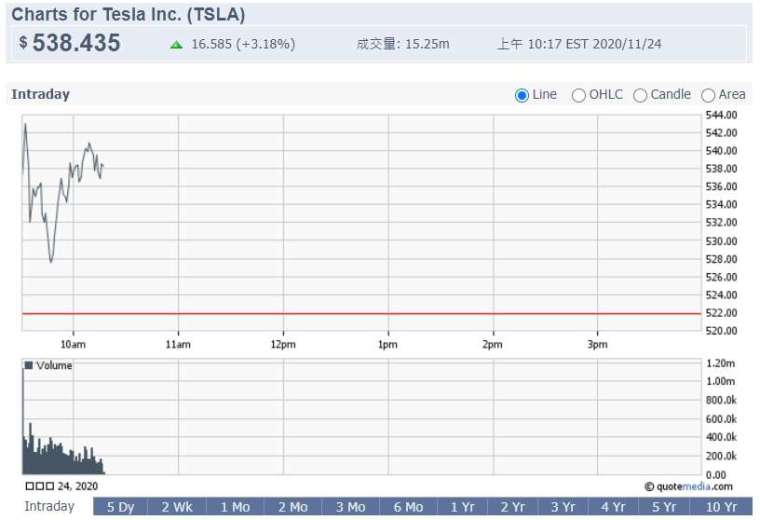Screen dimensions: 760x520
Task: Switch to the 6 Mo range tab
Action: click(x=408, y=507)
